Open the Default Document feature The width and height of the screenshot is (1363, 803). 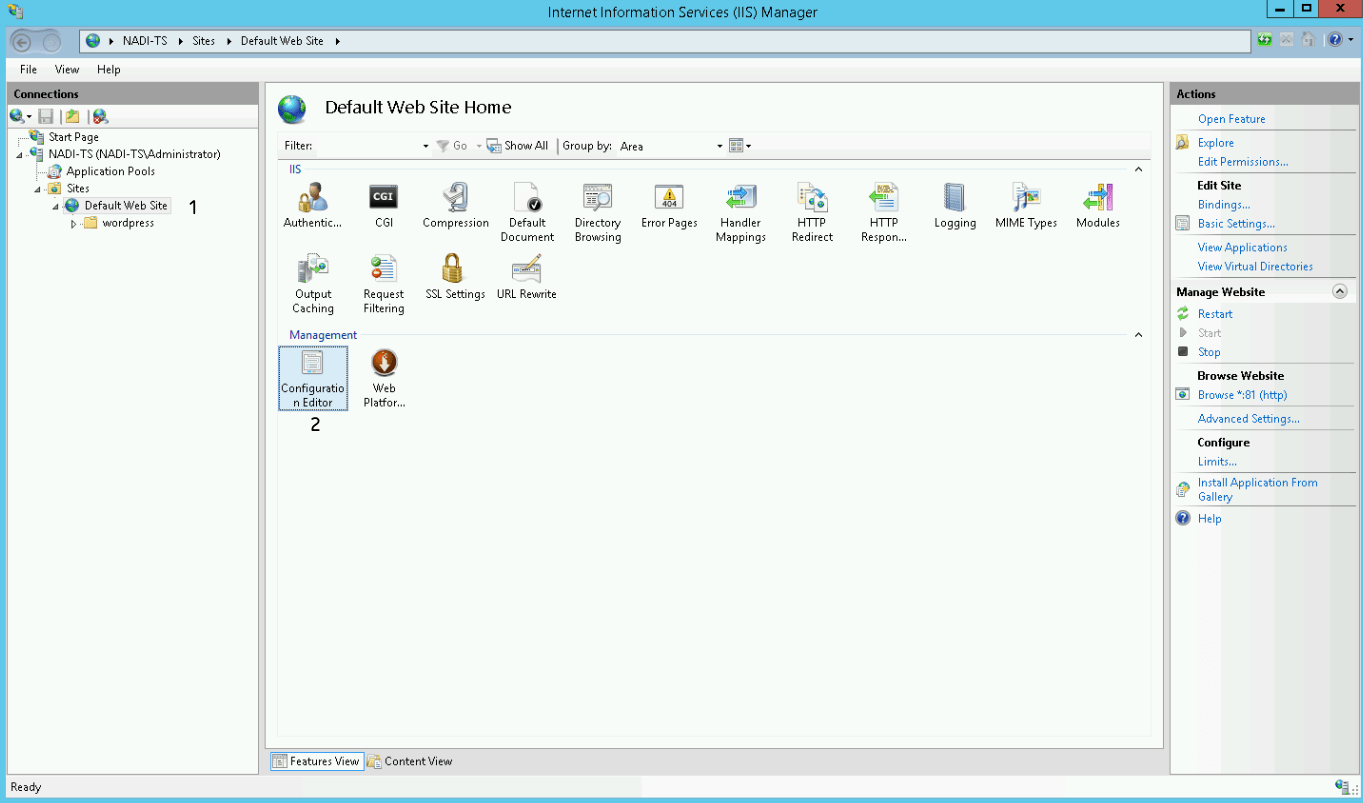point(527,212)
